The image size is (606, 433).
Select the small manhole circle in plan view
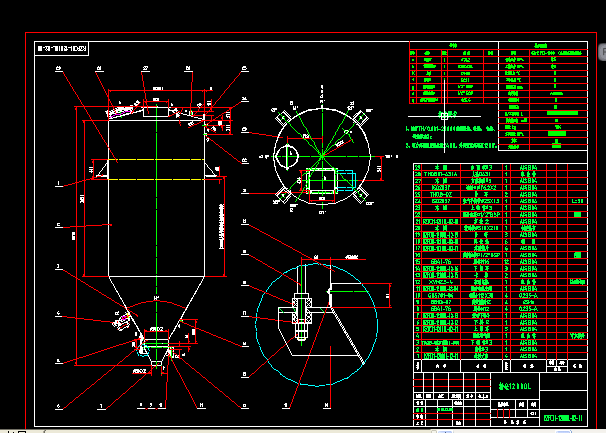pyautogui.click(x=287, y=155)
